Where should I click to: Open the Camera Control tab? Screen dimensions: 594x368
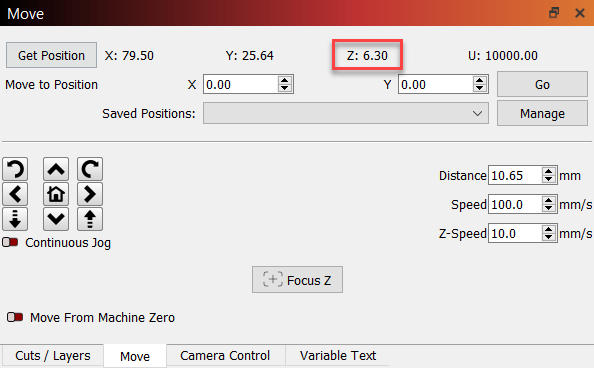225,356
